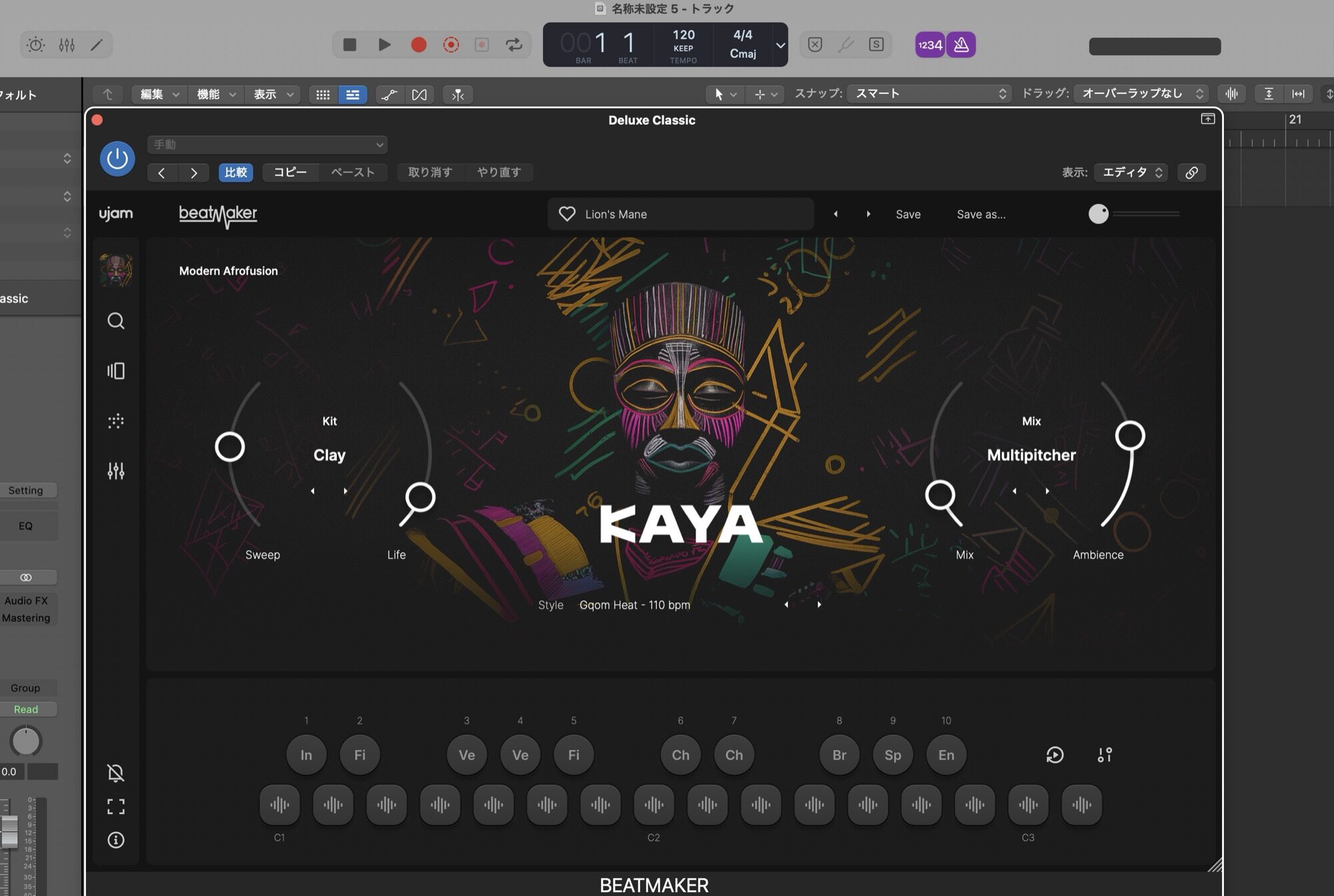Select next Kit arrow under Clay

tap(346, 491)
